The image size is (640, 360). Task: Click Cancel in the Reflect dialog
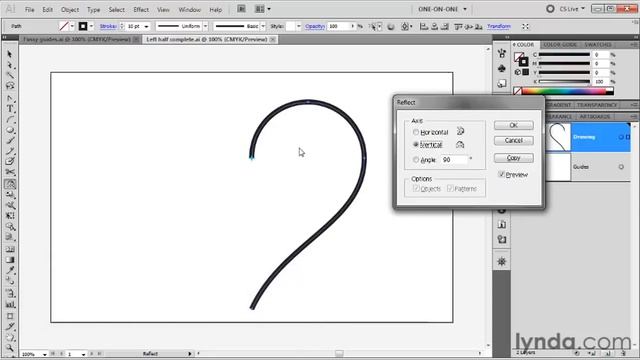click(513, 140)
